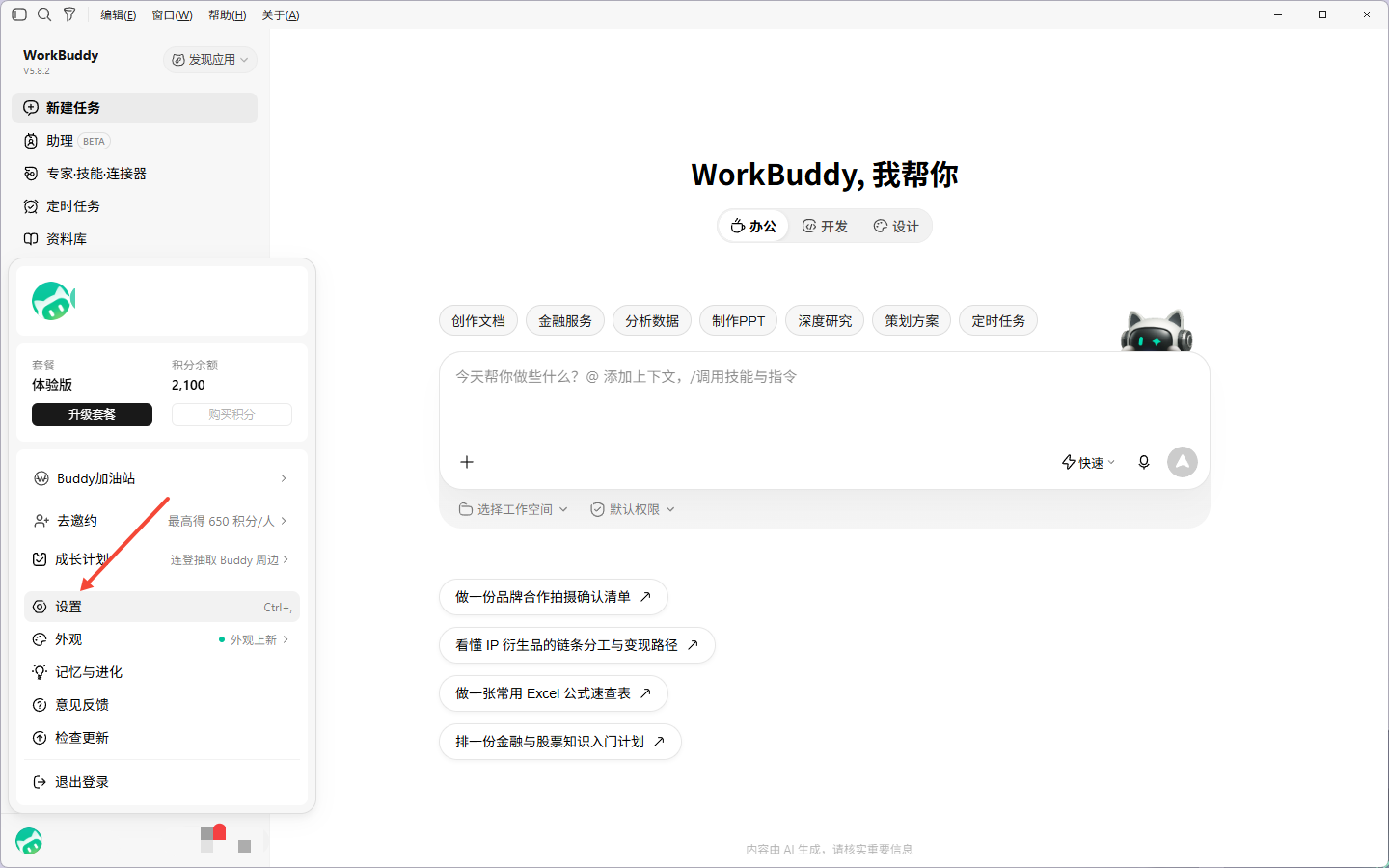Open the 编辑(E) menu
This screenshot has height=868, width=1389.
(118, 15)
